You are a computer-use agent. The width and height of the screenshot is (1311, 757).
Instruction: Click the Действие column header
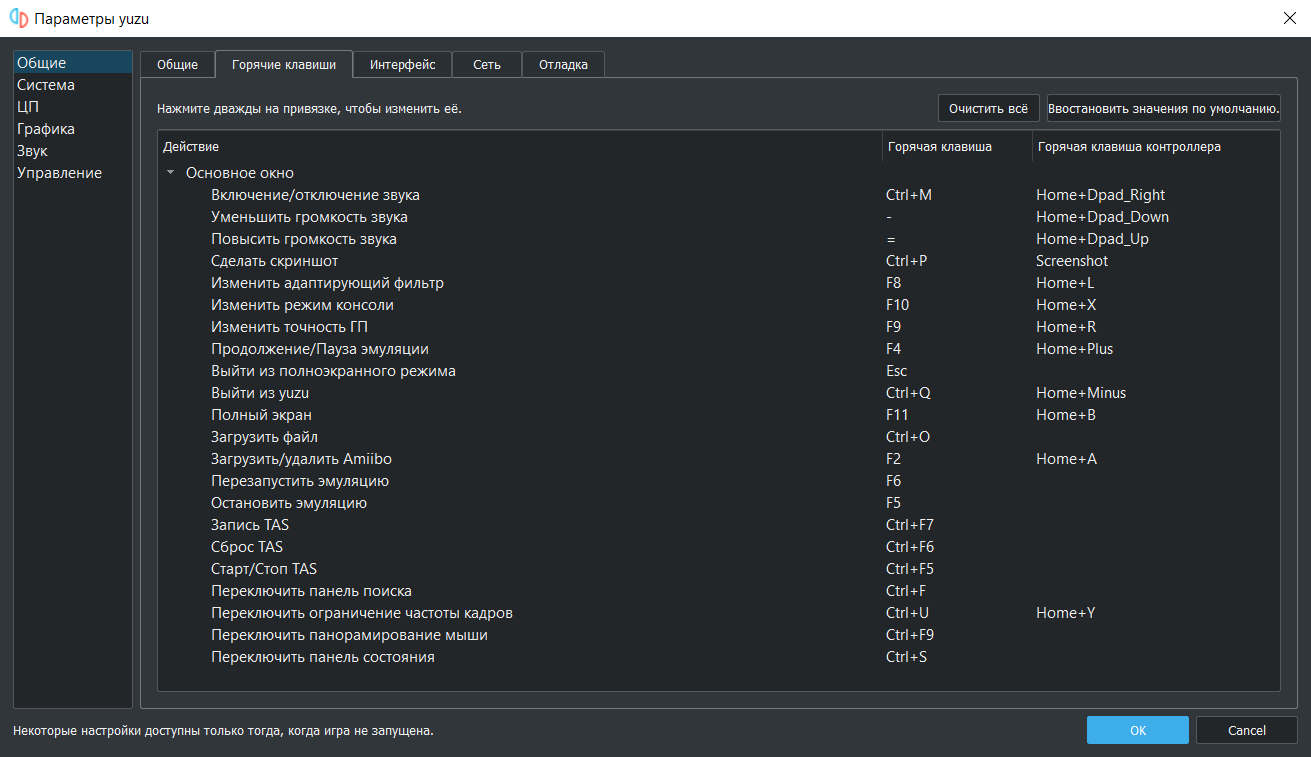tap(520, 147)
